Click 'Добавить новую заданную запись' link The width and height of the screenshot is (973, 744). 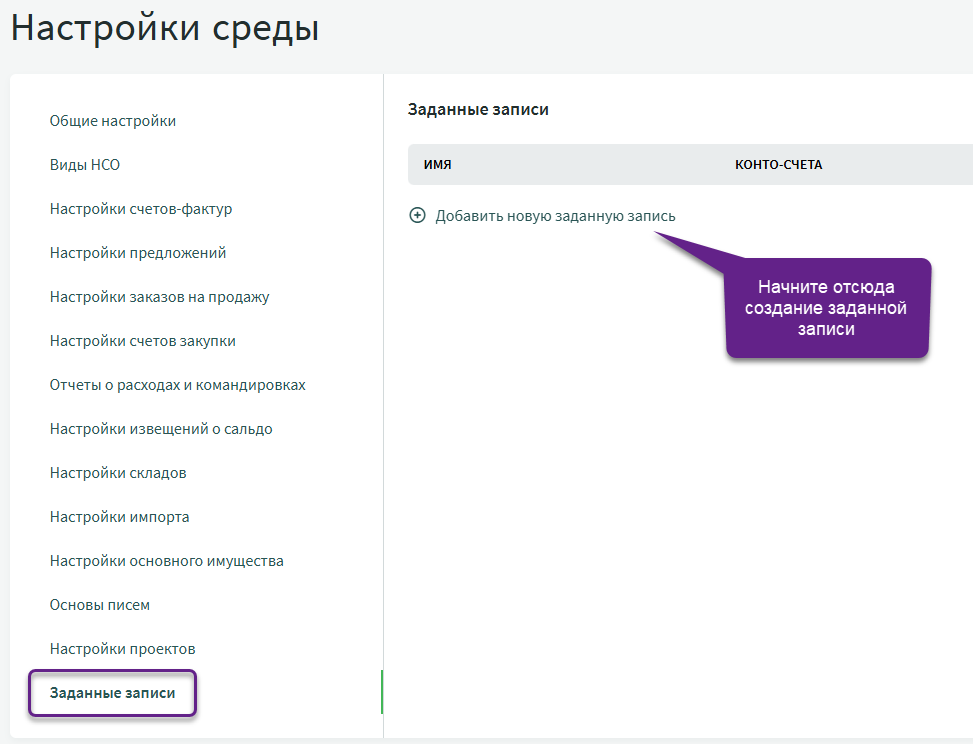pos(555,215)
